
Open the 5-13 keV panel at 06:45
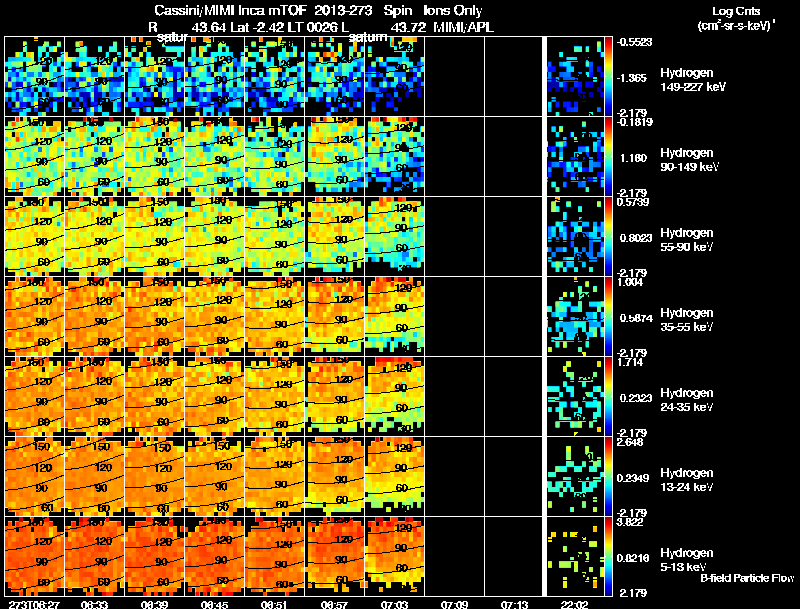click(x=214, y=556)
